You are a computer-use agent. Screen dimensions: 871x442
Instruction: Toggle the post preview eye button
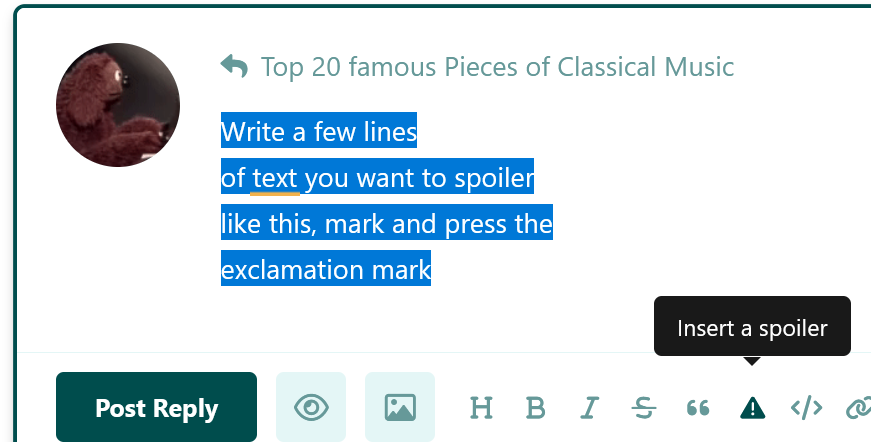(x=311, y=407)
